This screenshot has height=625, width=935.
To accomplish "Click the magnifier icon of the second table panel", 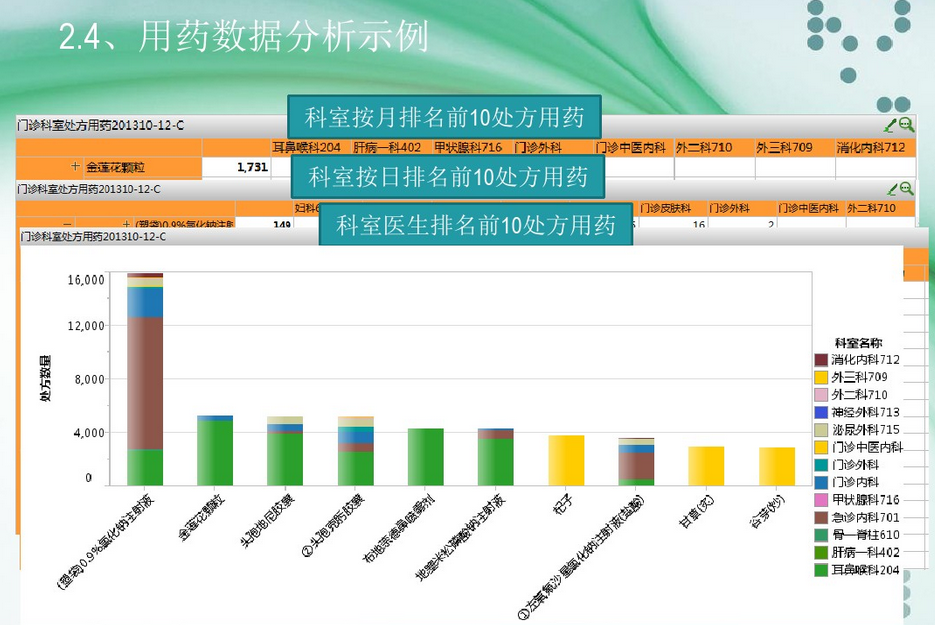I will pyautogui.click(x=906, y=188).
